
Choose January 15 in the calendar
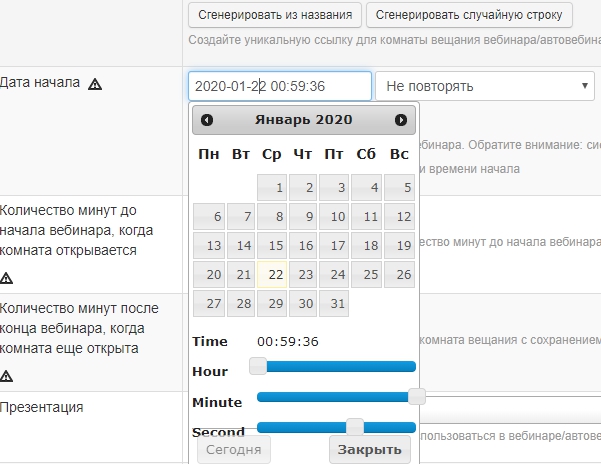click(272, 246)
